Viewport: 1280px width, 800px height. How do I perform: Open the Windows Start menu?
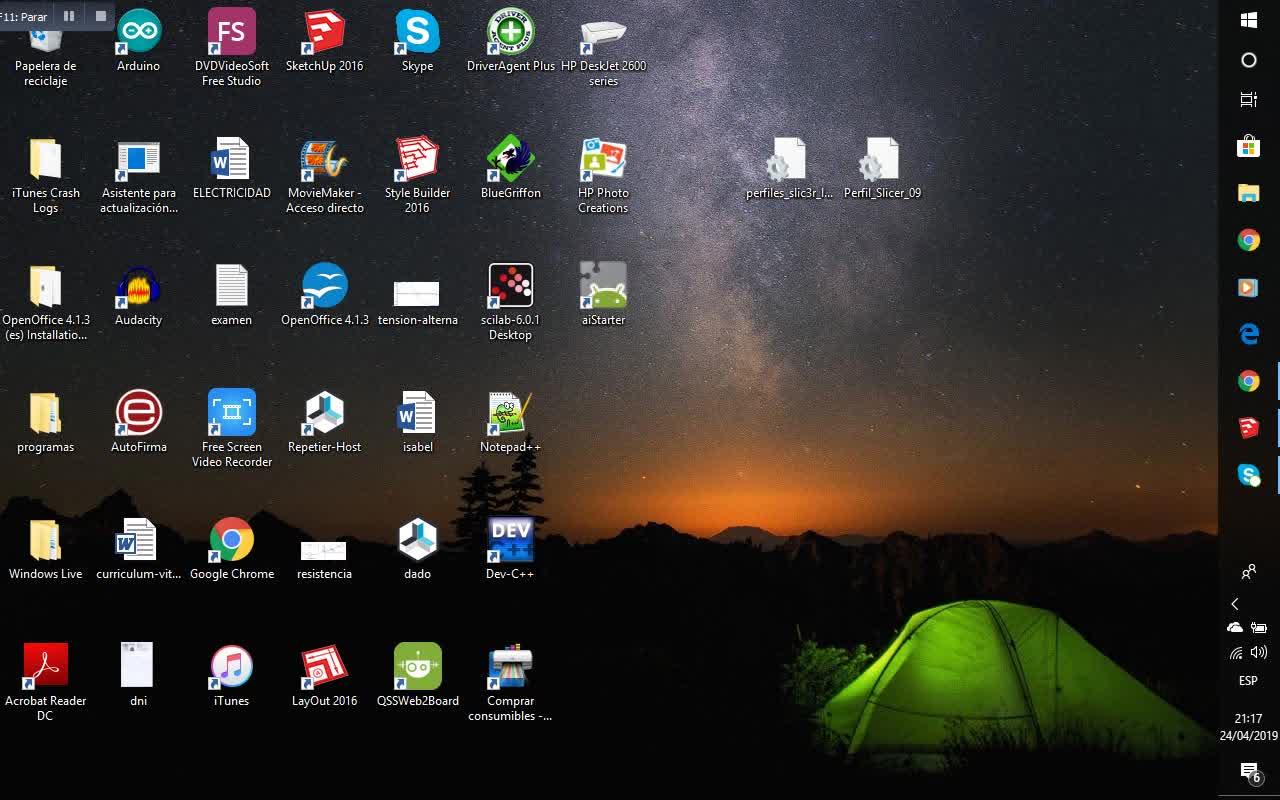1249,20
